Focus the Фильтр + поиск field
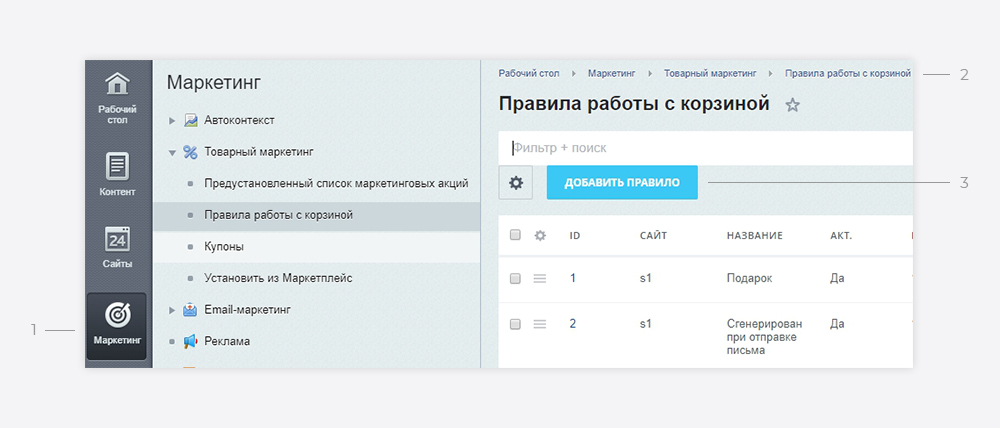This screenshot has width=1000, height=428. (705, 148)
